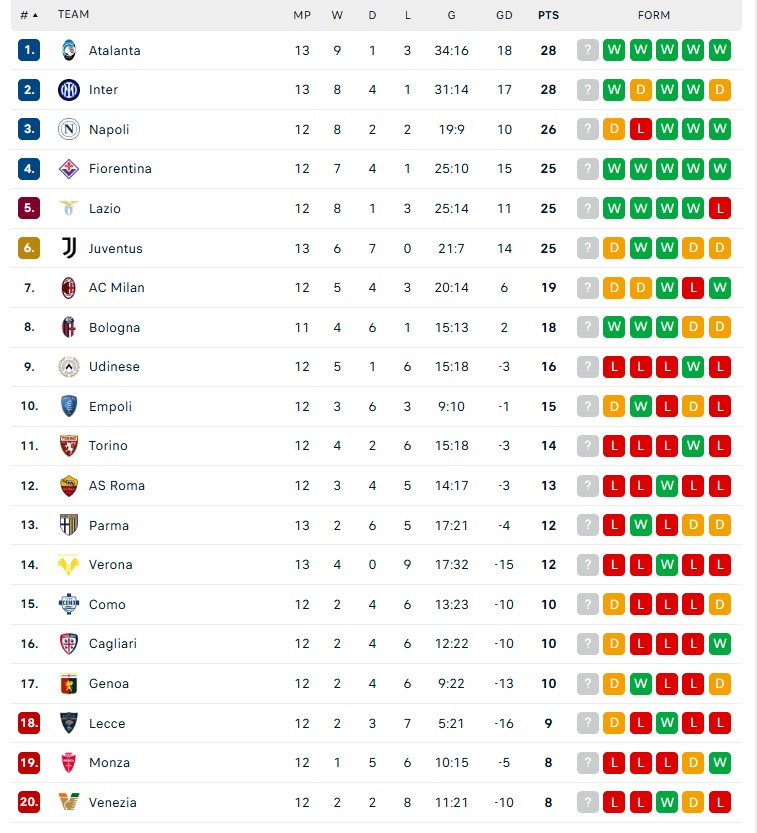The width and height of the screenshot is (757, 833).
Task: Click Lazio's red L latest form badge
Action: pyautogui.click(x=720, y=208)
